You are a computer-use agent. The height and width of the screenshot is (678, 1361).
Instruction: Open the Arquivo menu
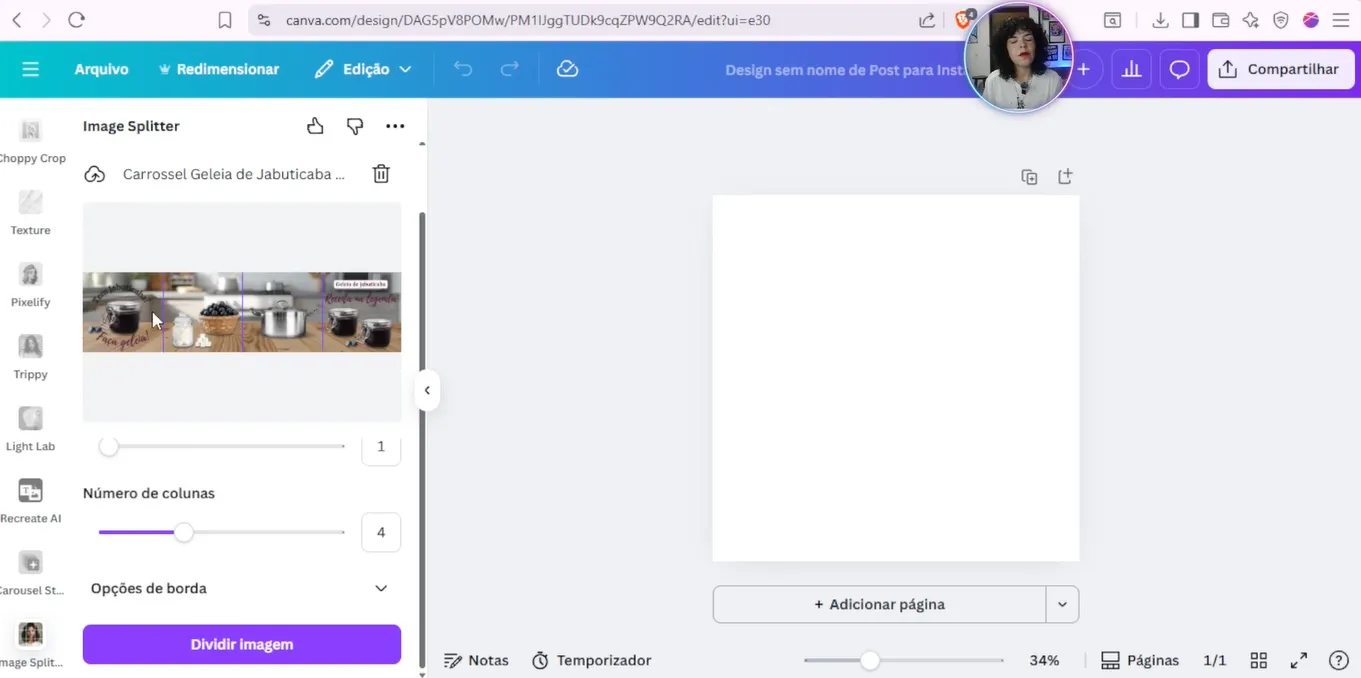(101, 69)
